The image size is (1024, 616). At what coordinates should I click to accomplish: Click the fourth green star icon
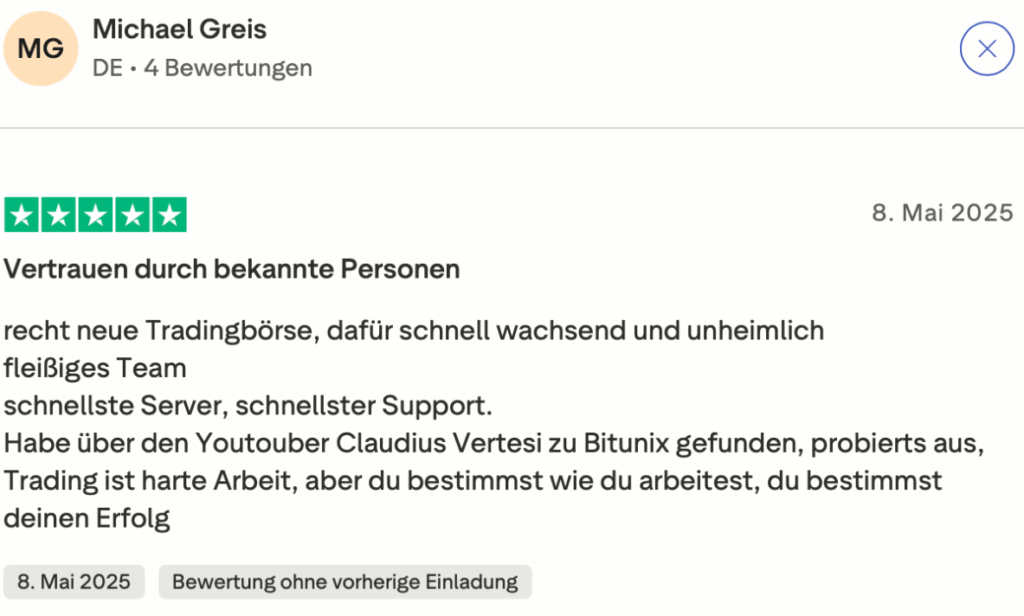131,213
